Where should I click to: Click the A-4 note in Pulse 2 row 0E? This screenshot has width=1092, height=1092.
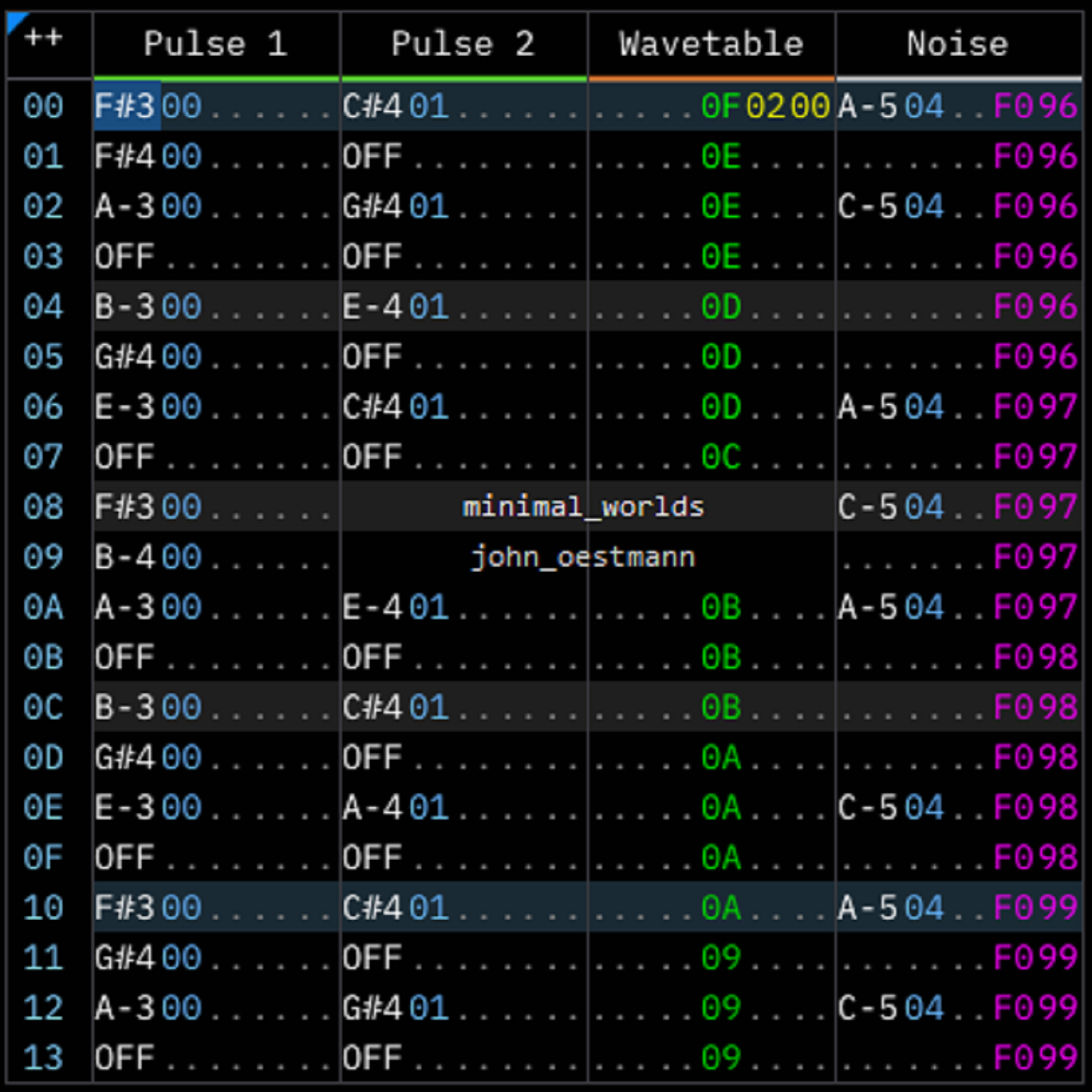tap(373, 808)
